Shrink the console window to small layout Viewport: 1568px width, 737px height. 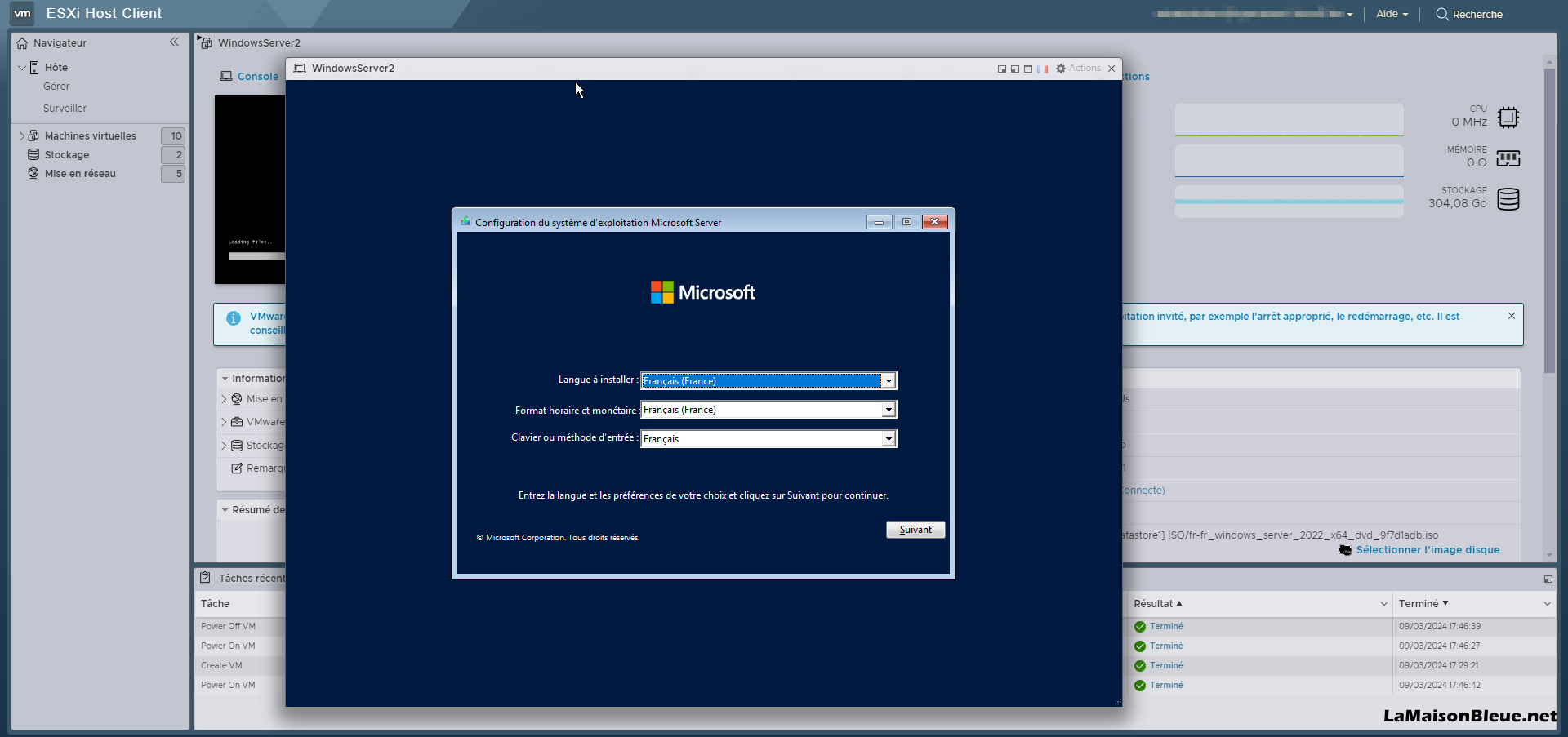(x=1002, y=69)
